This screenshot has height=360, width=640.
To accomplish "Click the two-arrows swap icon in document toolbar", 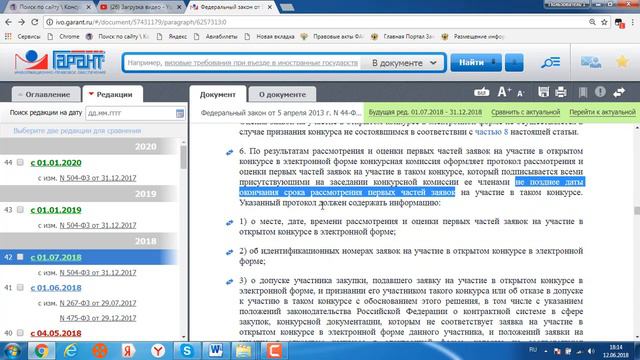I will tap(619, 93).
